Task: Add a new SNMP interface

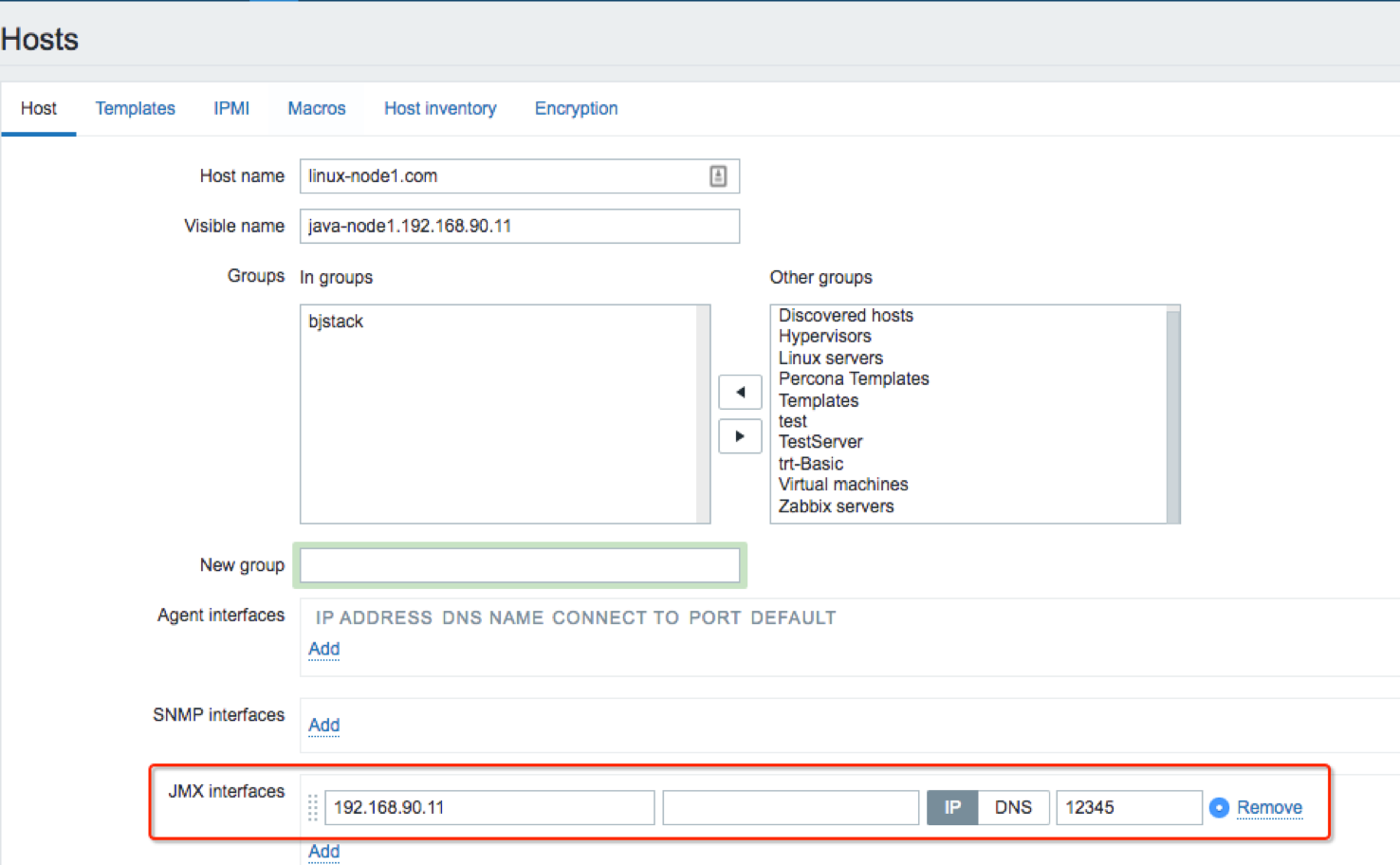Action: [323, 726]
